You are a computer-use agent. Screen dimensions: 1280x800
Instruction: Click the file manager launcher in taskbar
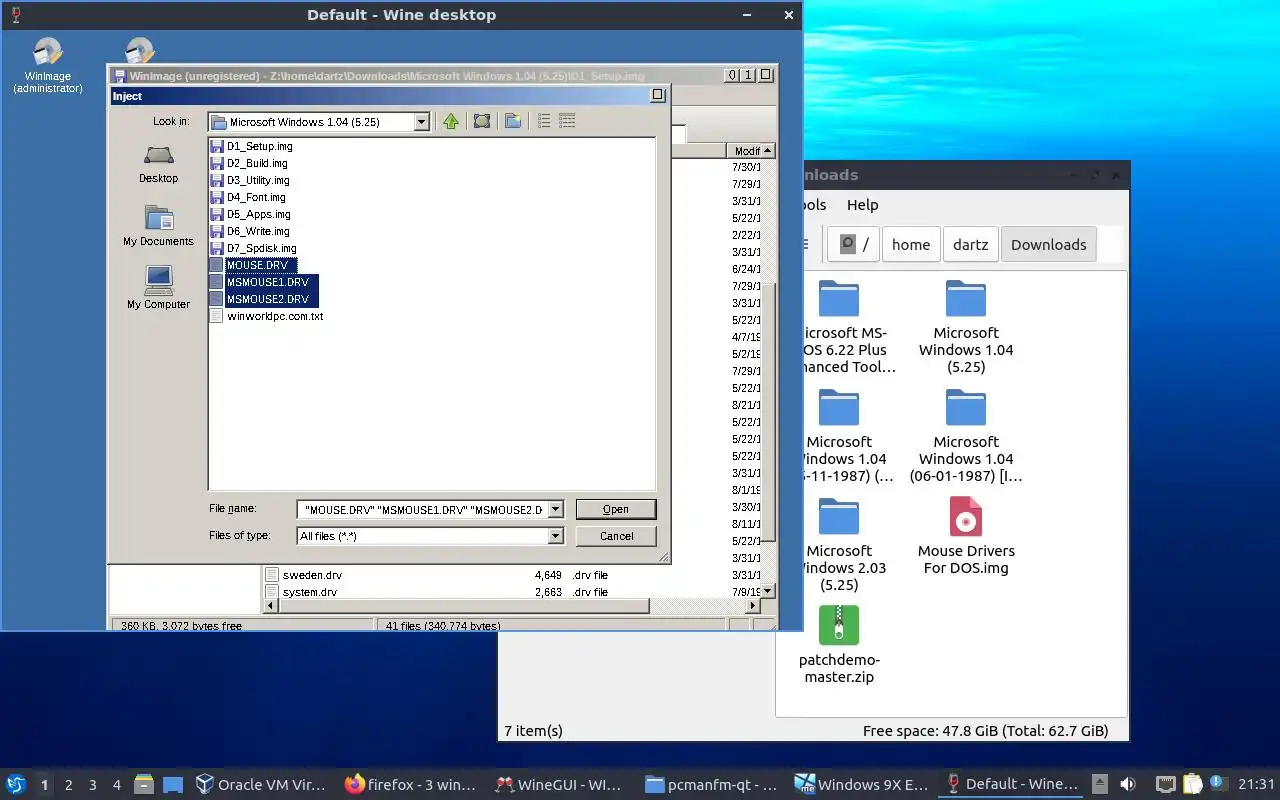144,785
